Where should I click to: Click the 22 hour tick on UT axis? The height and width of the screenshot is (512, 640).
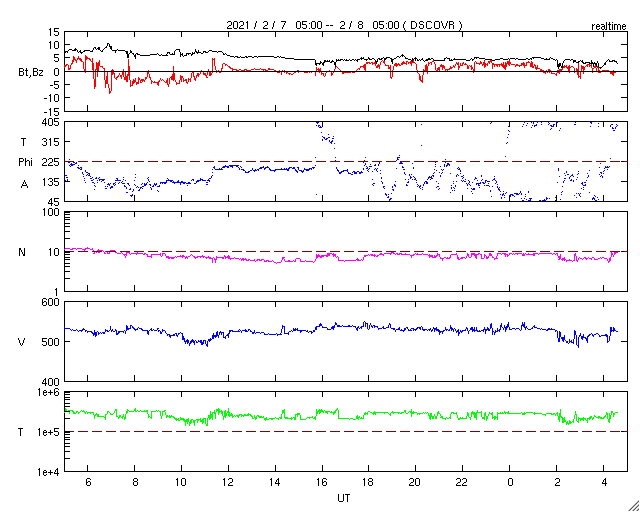[462, 482]
